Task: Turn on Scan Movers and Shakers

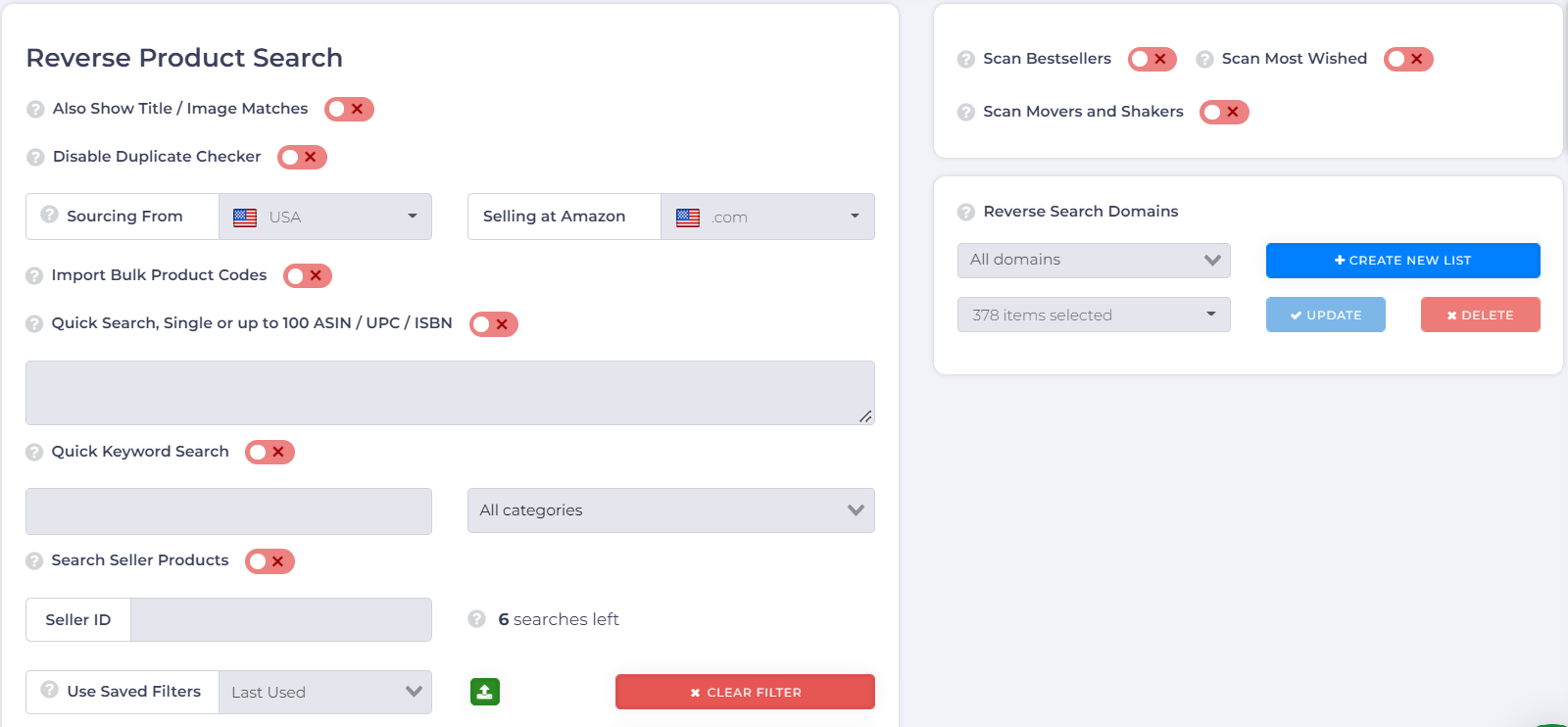Action: (x=1224, y=112)
